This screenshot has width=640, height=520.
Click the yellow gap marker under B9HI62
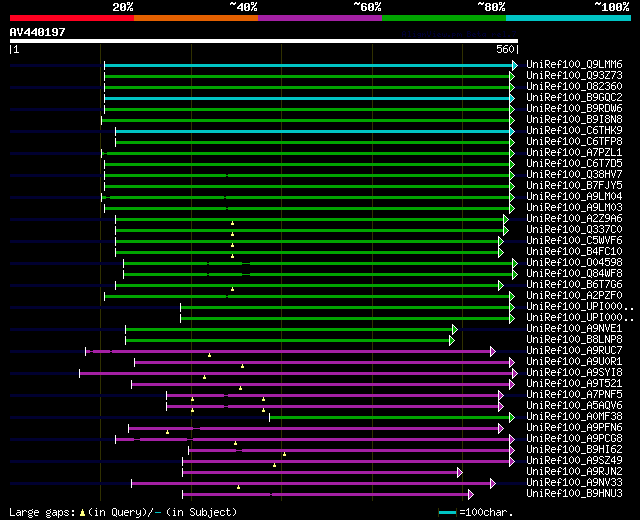(284, 454)
